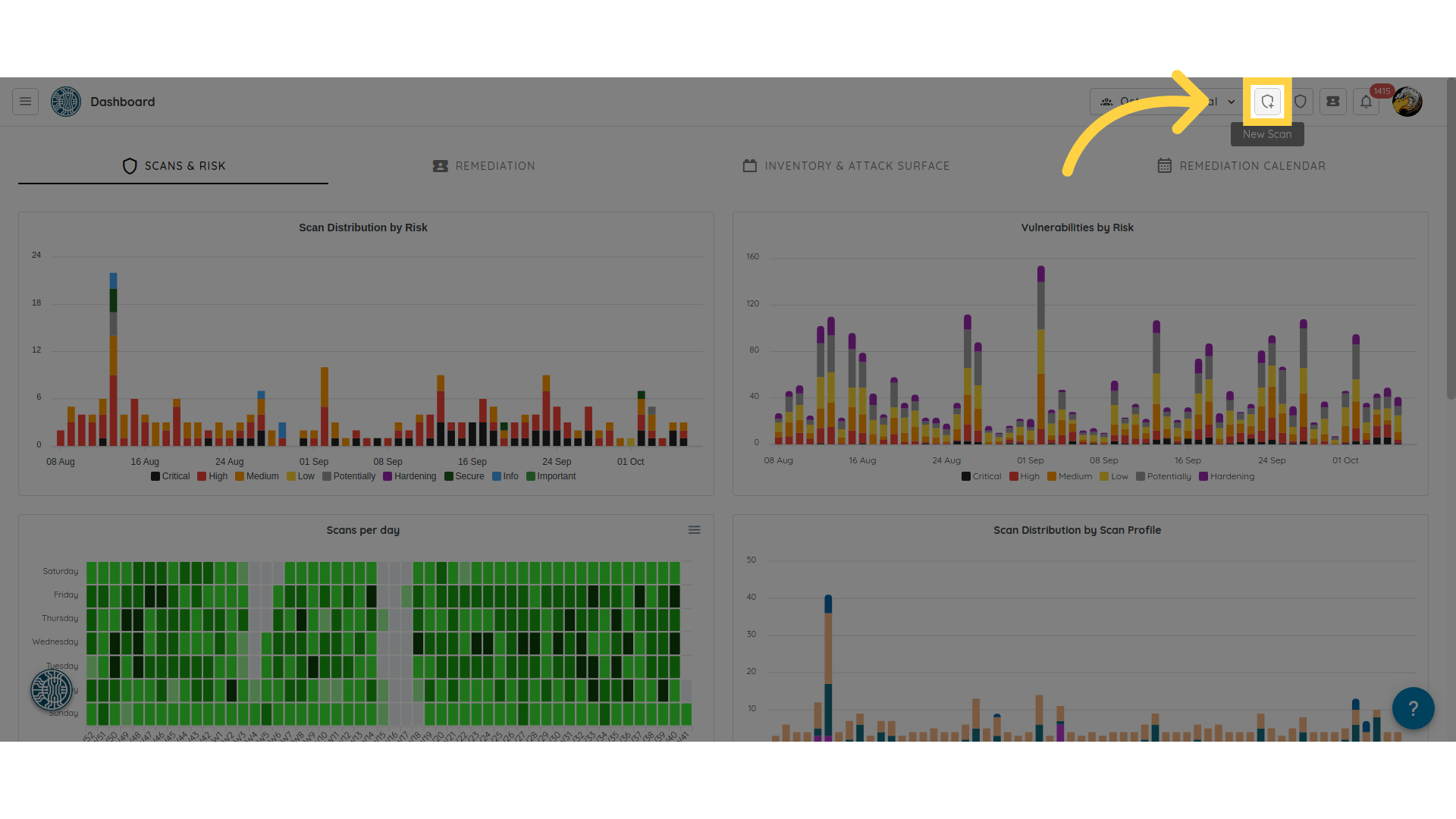Toggle Hardening series in Scan Distribution by Risk legend
Image resolution: width=1456 pixels, height=819 pixels.
tap(409, 476)
